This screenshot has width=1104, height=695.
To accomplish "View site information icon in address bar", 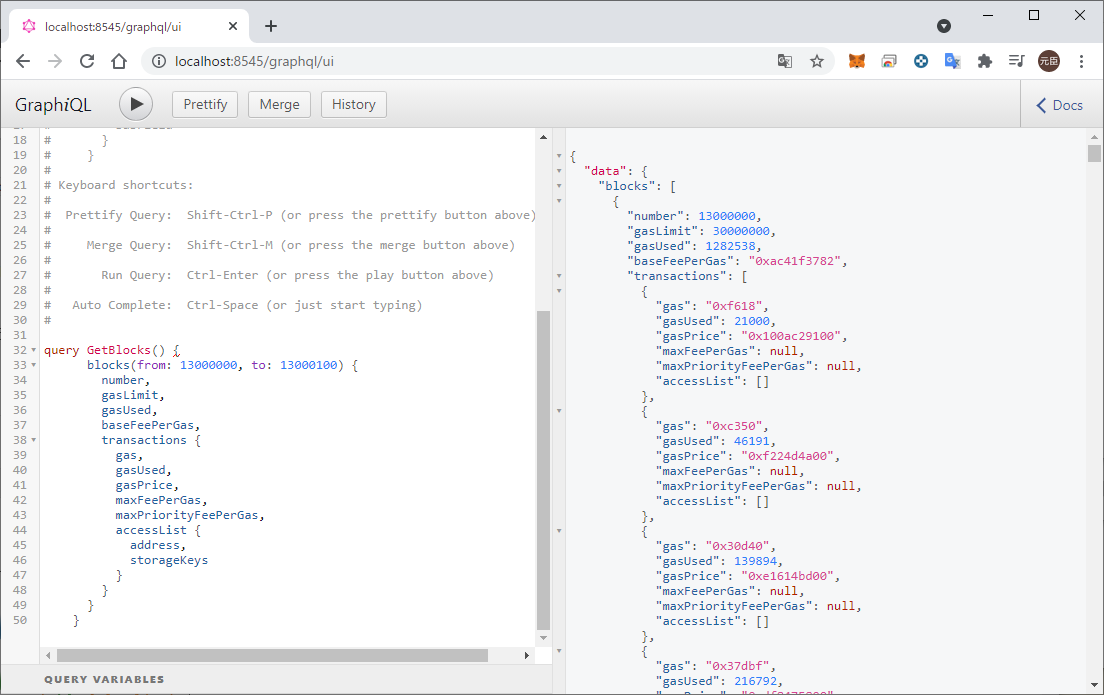I will point(159,61).
